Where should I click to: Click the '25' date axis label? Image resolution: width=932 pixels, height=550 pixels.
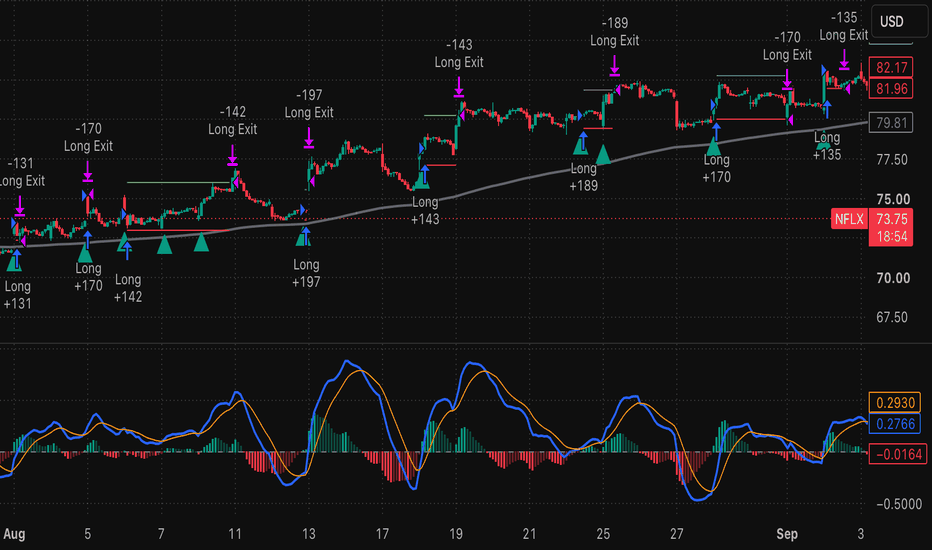[603, 534]
